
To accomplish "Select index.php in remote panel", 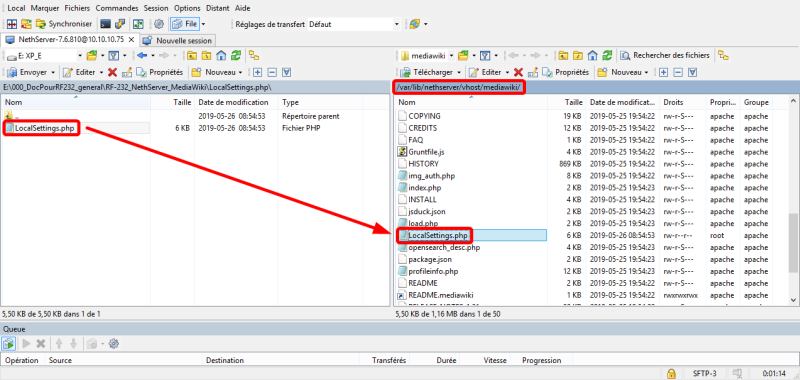I will [424, 188].
